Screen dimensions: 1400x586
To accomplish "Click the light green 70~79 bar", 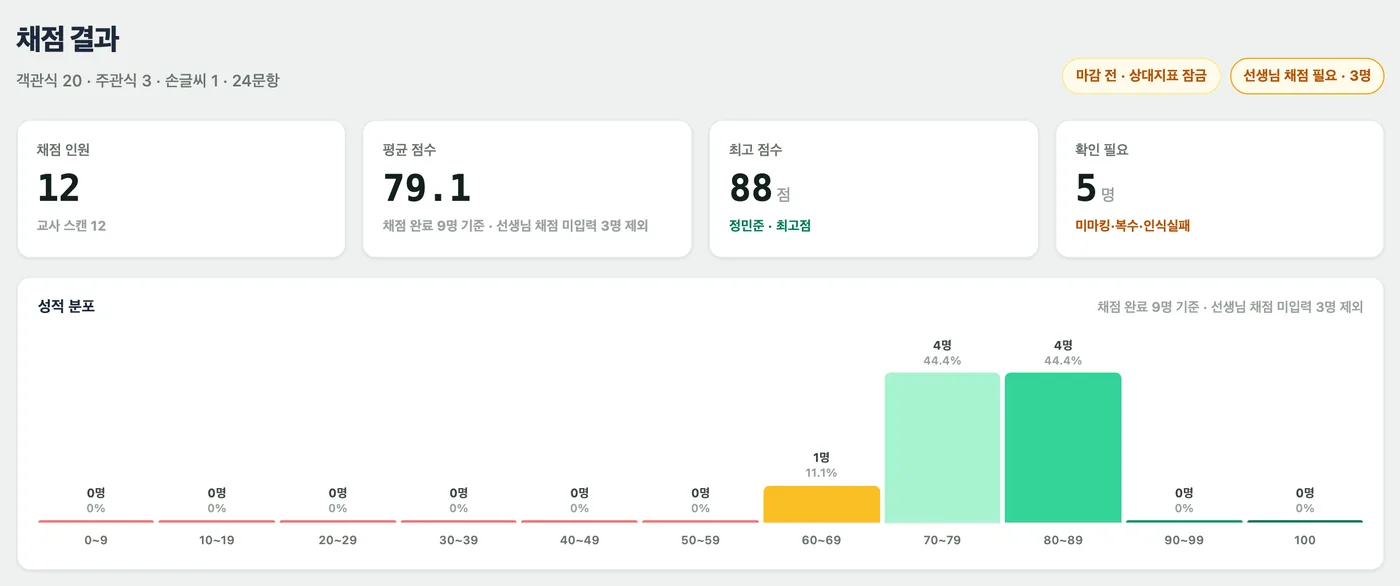I will [942, 448].
